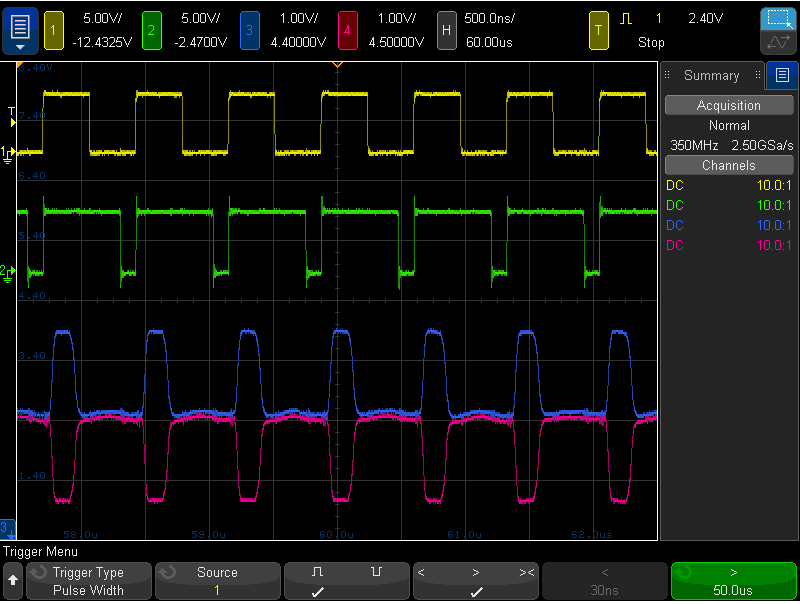Select the red channel 4 button

347,31
